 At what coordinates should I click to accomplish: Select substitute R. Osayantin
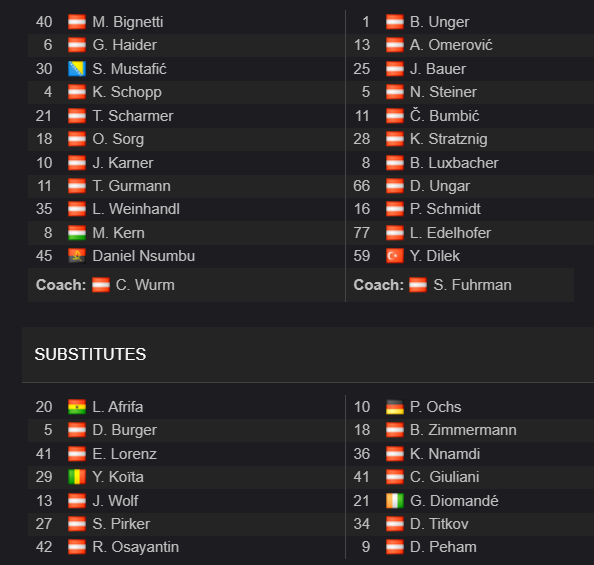[x=136, y=547]
